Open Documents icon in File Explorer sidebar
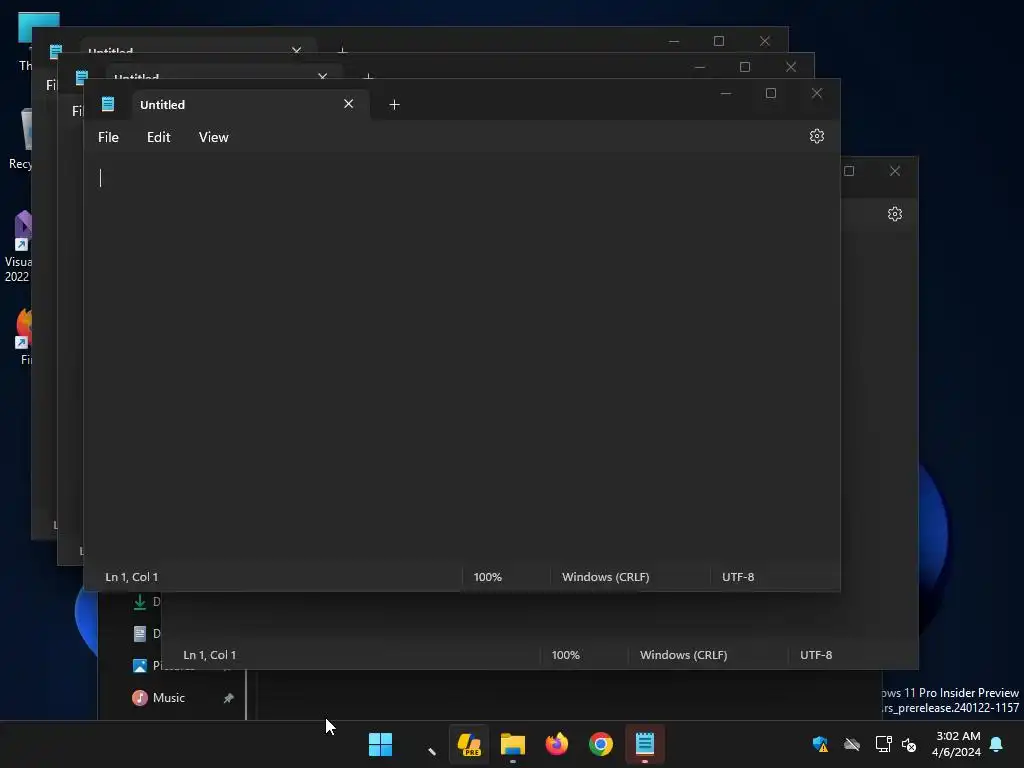 coord(140,633)
